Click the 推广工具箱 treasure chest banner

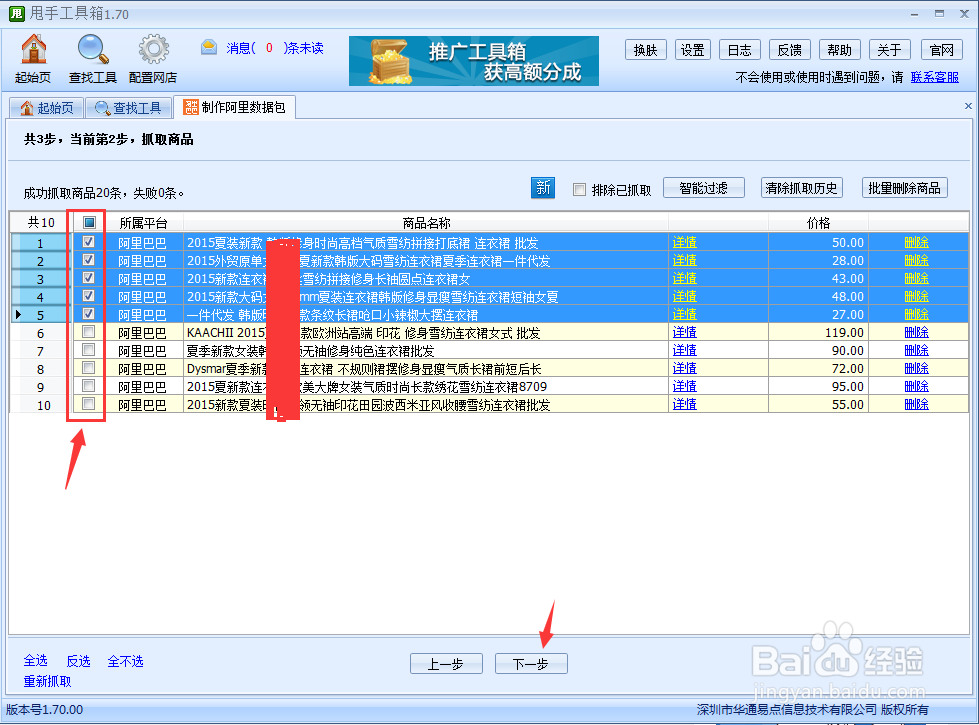point(472,61)
